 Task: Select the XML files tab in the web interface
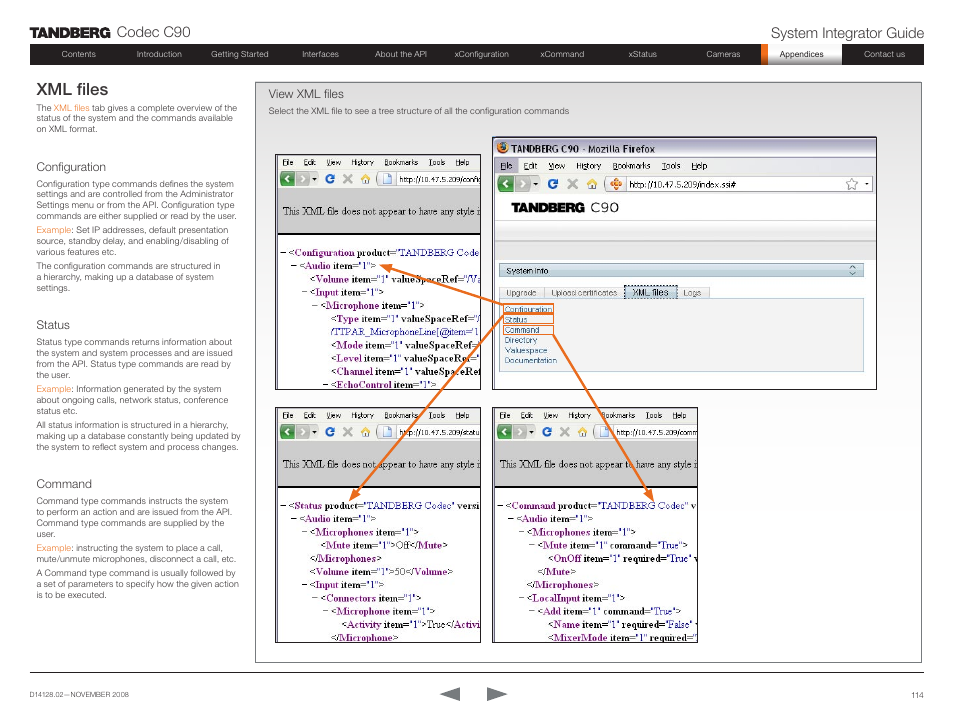pyautogui.click(x=650, y=292)
